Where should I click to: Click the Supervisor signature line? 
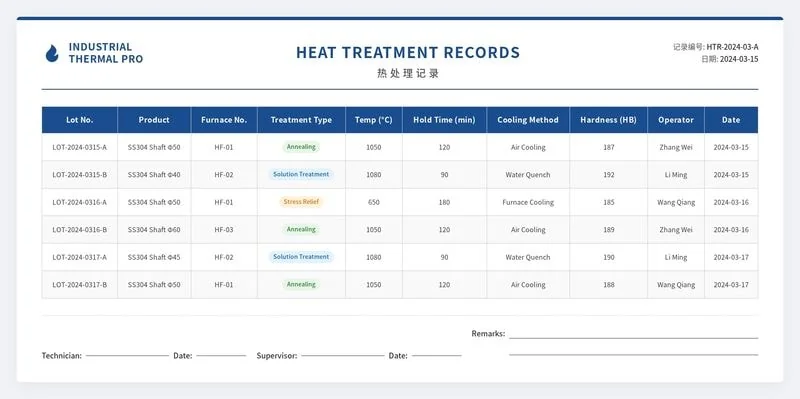(342, 355)
